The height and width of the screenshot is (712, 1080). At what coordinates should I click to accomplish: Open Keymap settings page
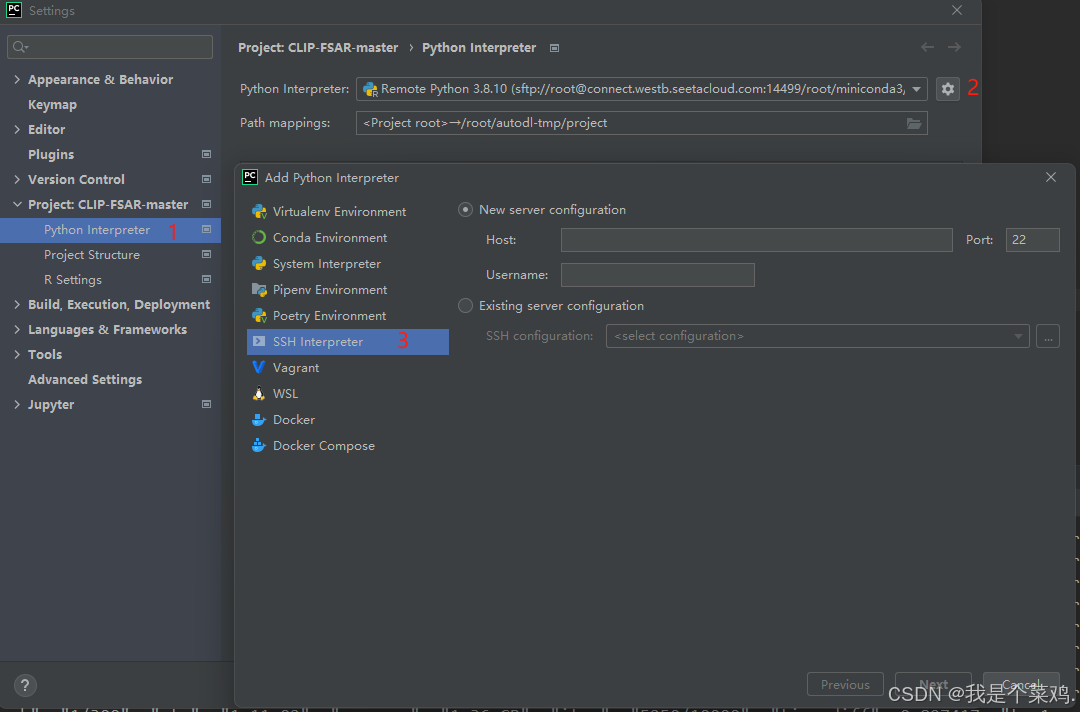click(52, 105)
